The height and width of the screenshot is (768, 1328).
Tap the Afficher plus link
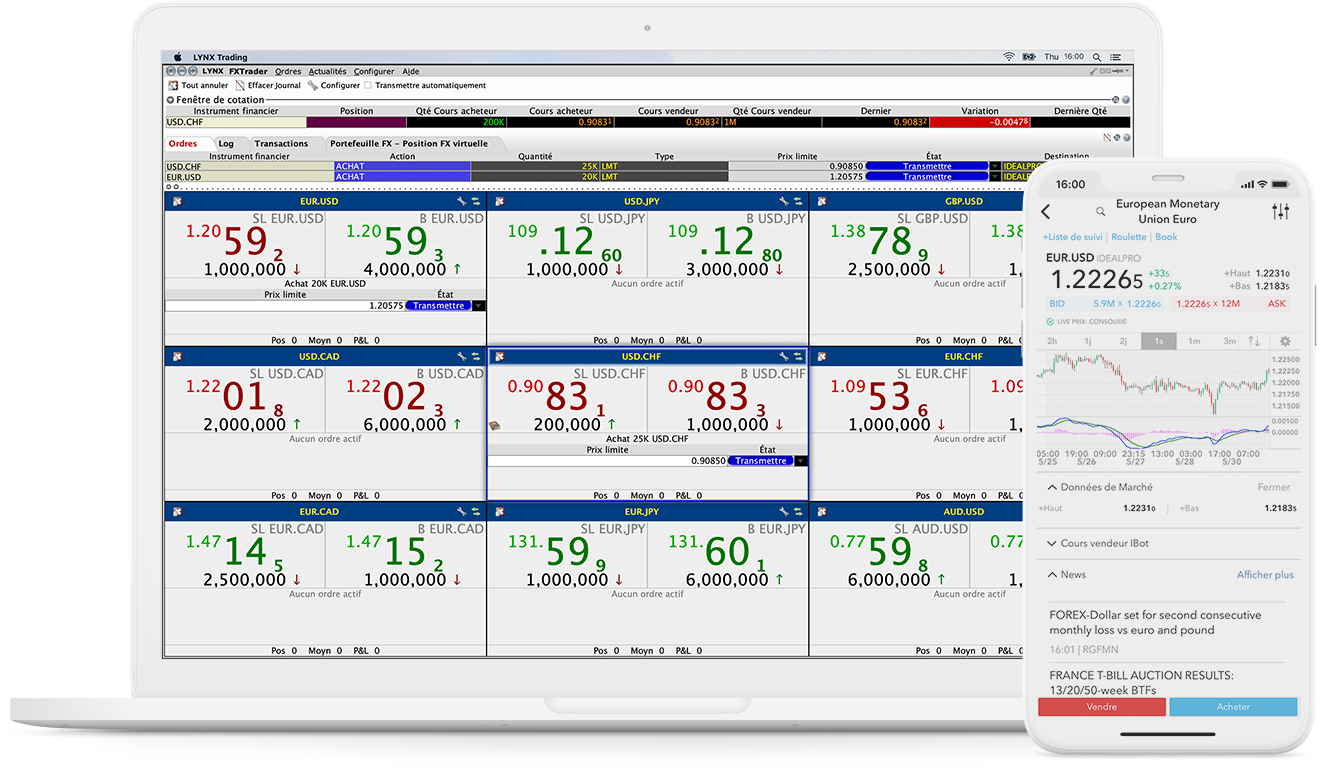tap(1265, 575)
